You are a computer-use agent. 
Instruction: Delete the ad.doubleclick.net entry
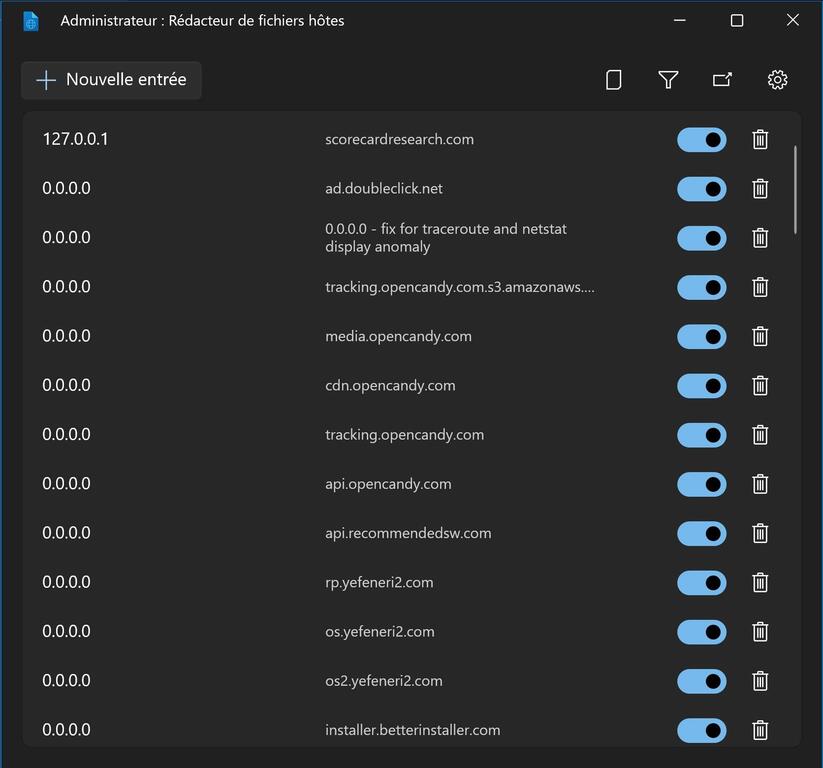click(x=760, y=189)
